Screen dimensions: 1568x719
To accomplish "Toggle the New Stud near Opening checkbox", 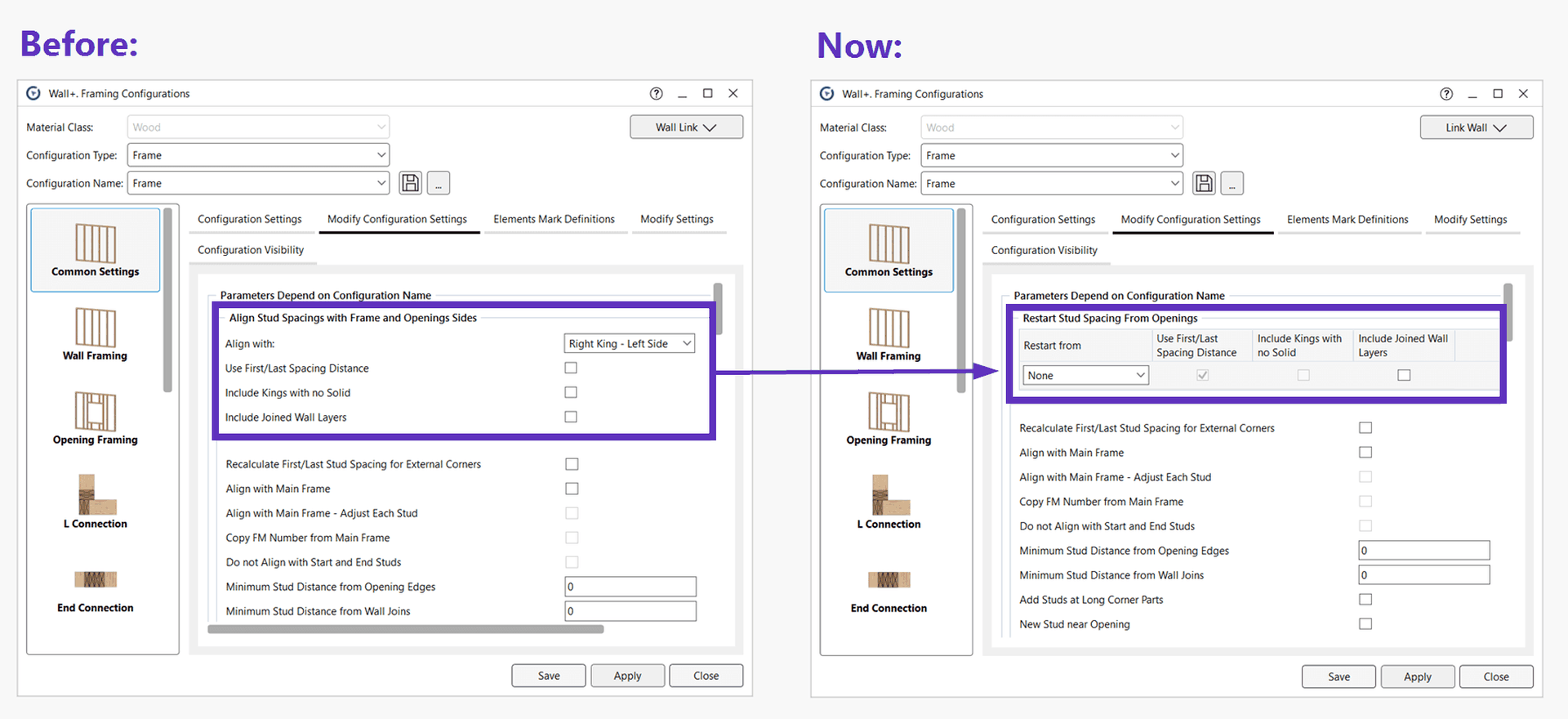I will [x=1365, y=624].
